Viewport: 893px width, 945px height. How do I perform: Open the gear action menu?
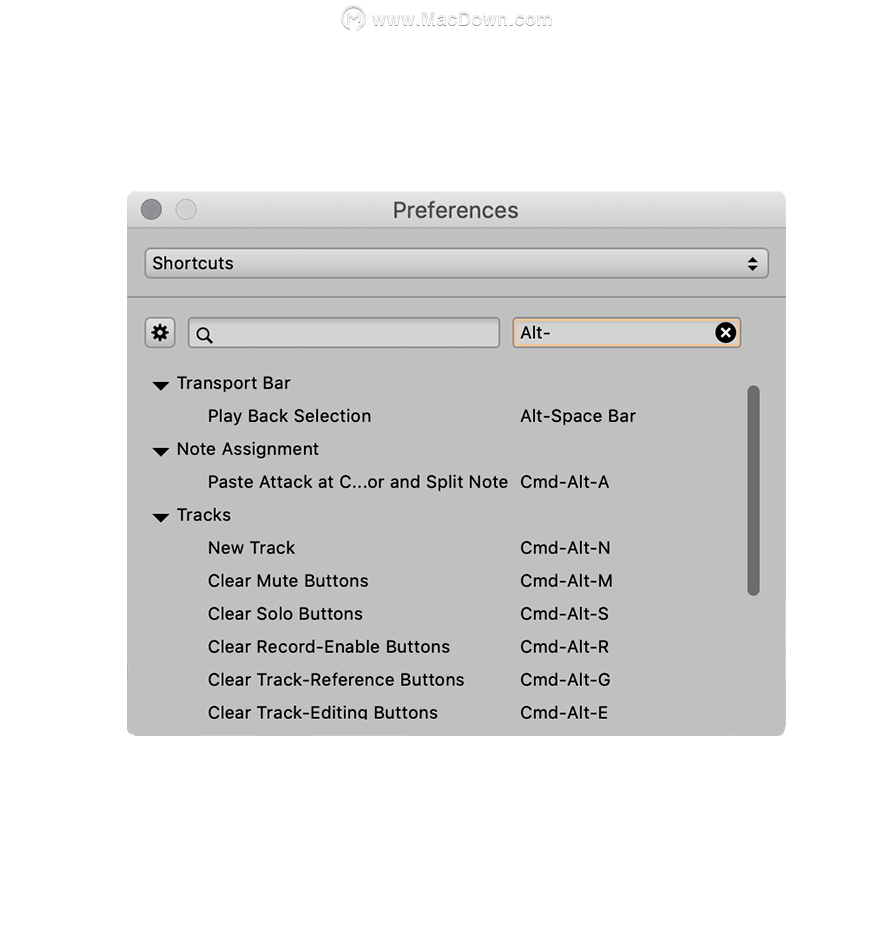(159, 332)
